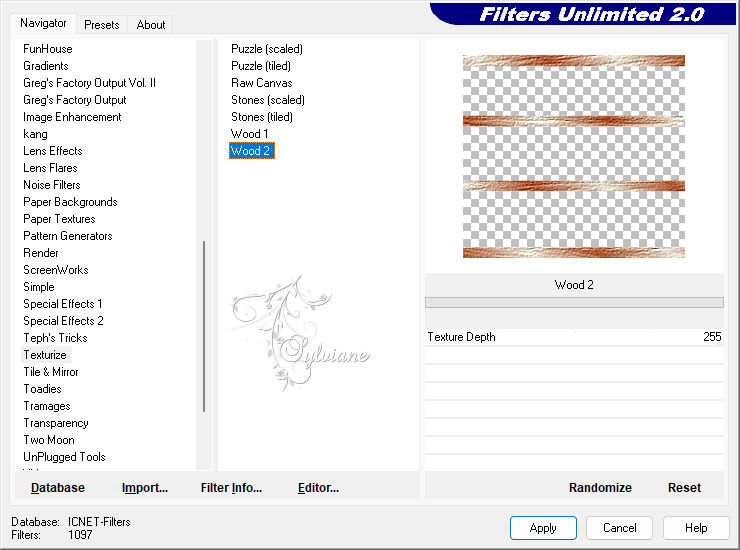Image resolution: width=740 pixels, height=550 pixels.
Task: Open Filter Info...
Action: [x=231, y=488]
